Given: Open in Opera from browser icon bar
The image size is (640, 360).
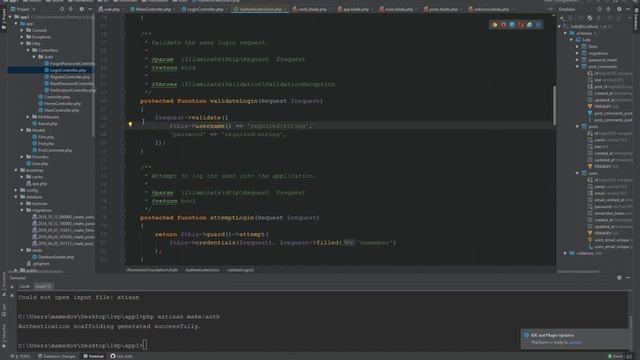Looking at the screenshot, I should tap(521, 25).
